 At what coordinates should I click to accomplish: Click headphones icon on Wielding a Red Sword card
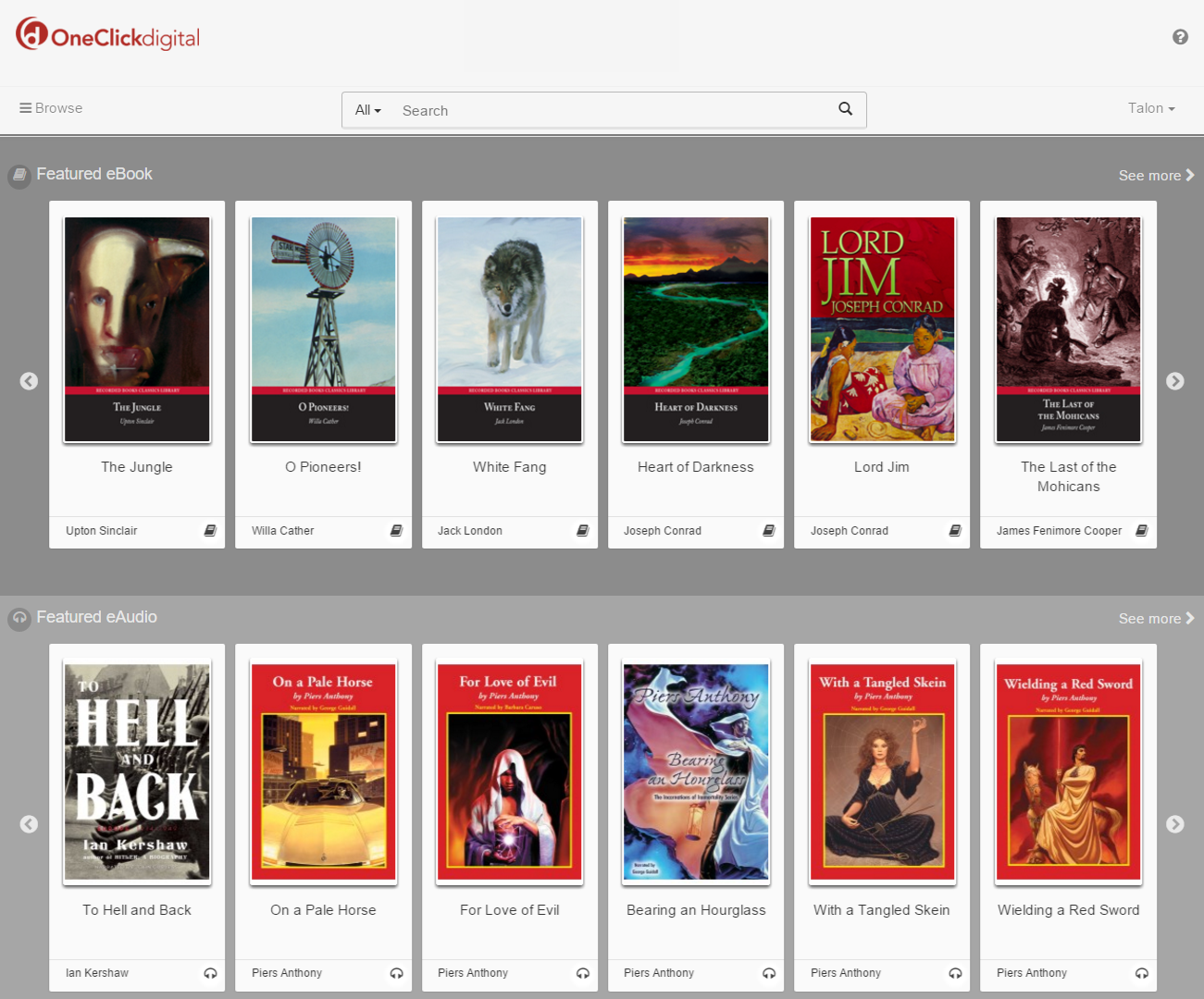click(x=1142, y=973)
